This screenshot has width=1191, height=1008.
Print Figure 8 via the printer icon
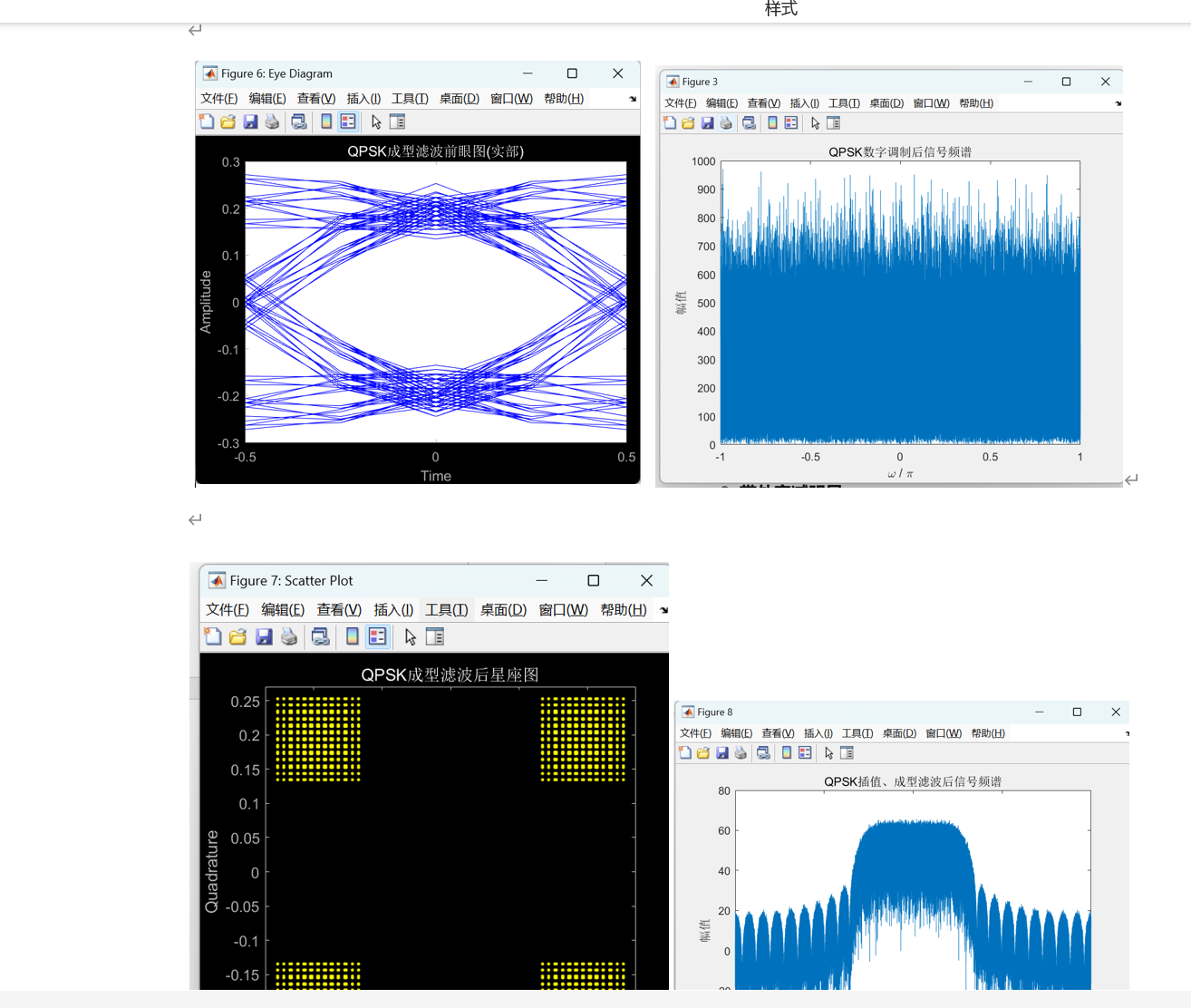(741, 753)
